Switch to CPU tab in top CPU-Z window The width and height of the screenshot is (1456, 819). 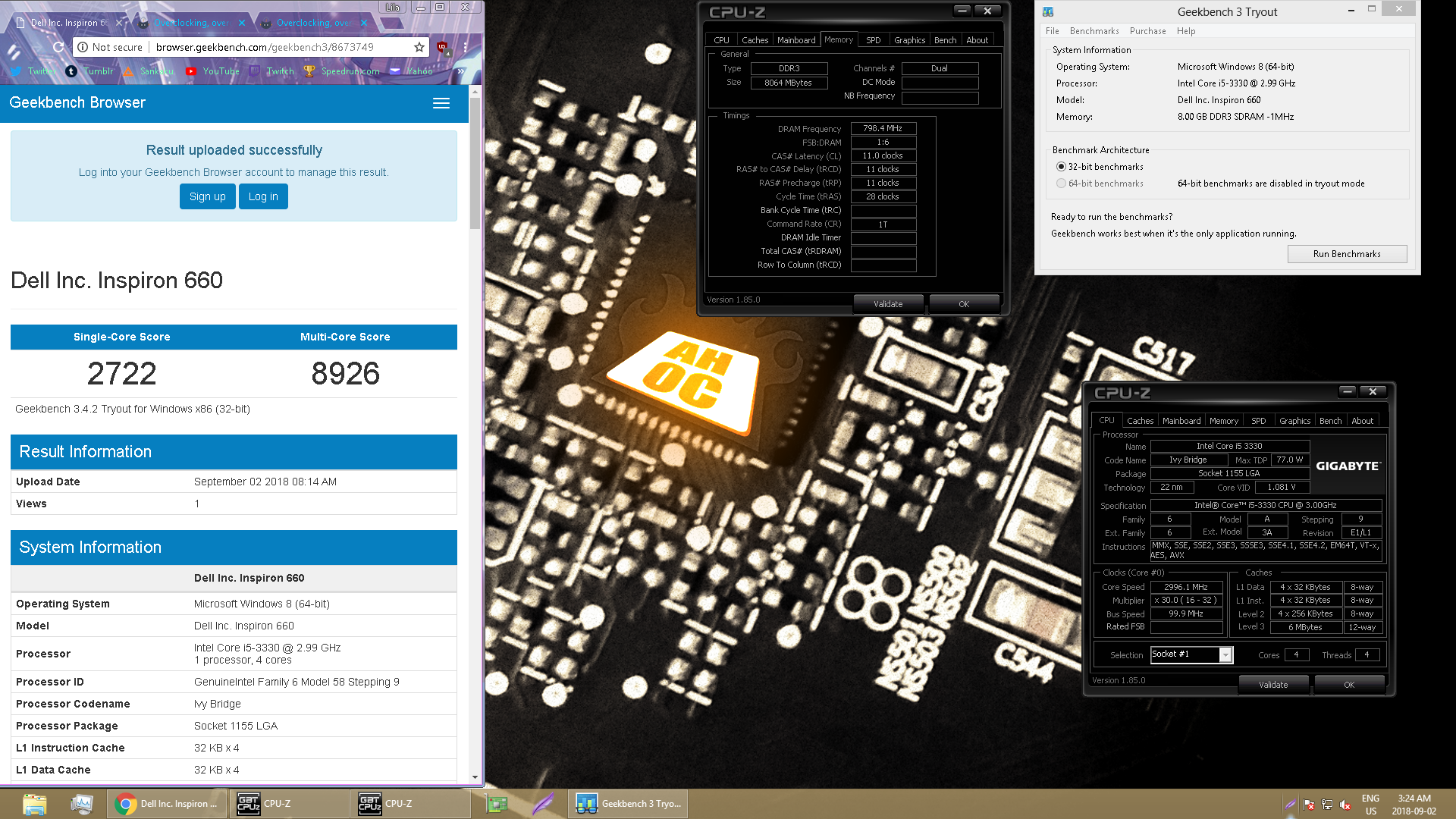(721, 40)
